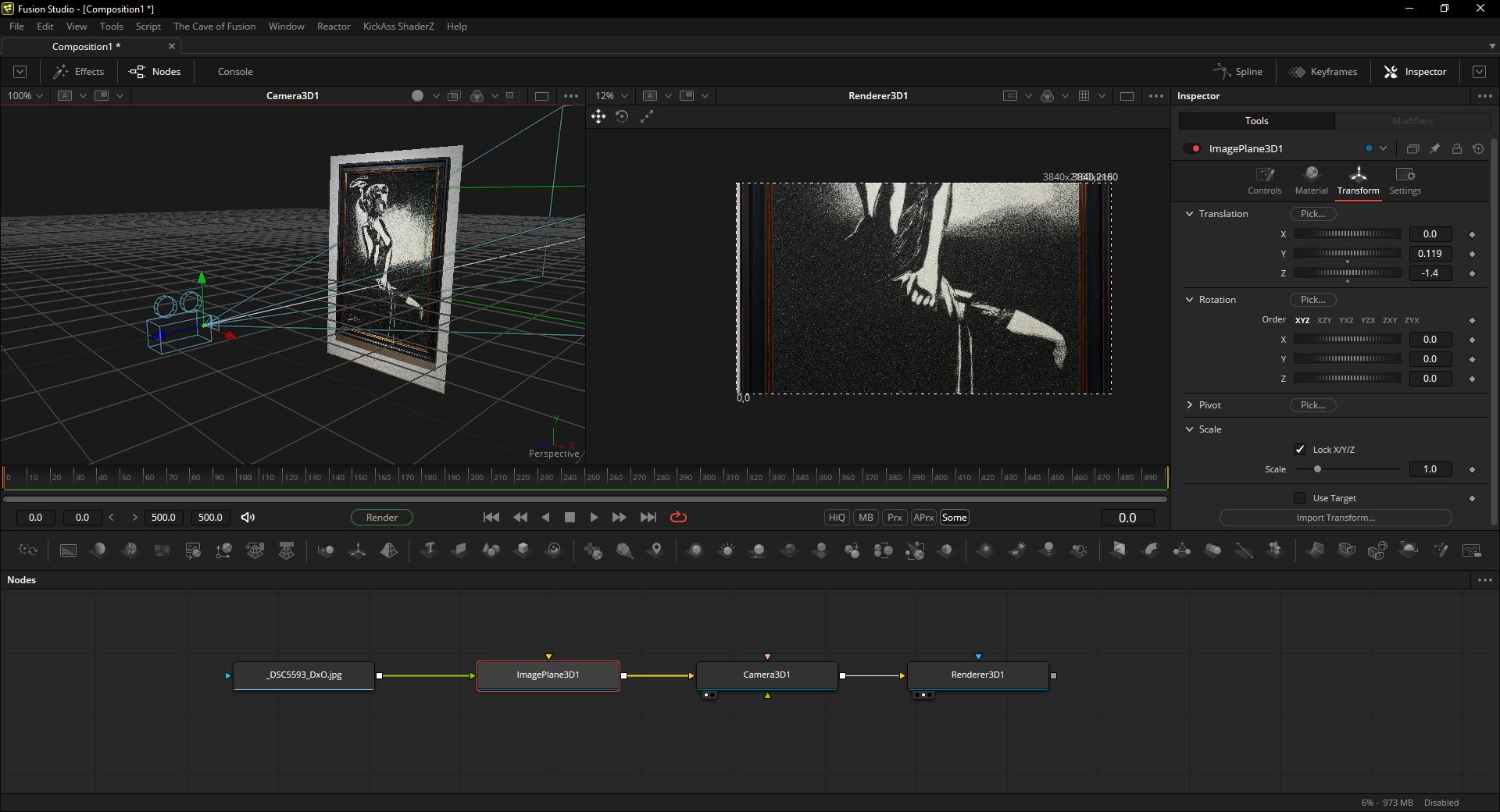Select the scale tool in Renderer3D viewer
Screen dimensions: 1500x812
(x=646, y=116)
